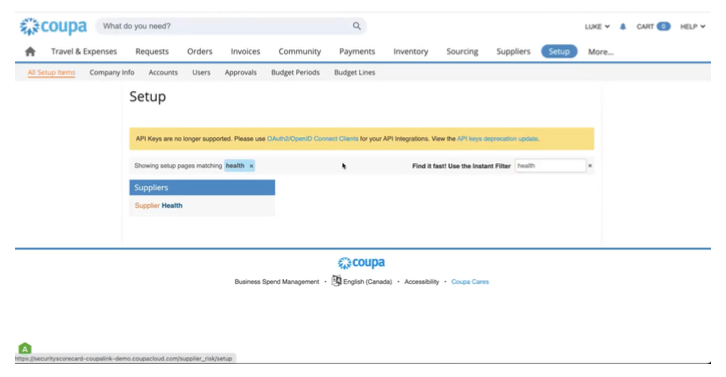Click the language icon in footer
726x377 pixels.
click(x=336, y=281)
